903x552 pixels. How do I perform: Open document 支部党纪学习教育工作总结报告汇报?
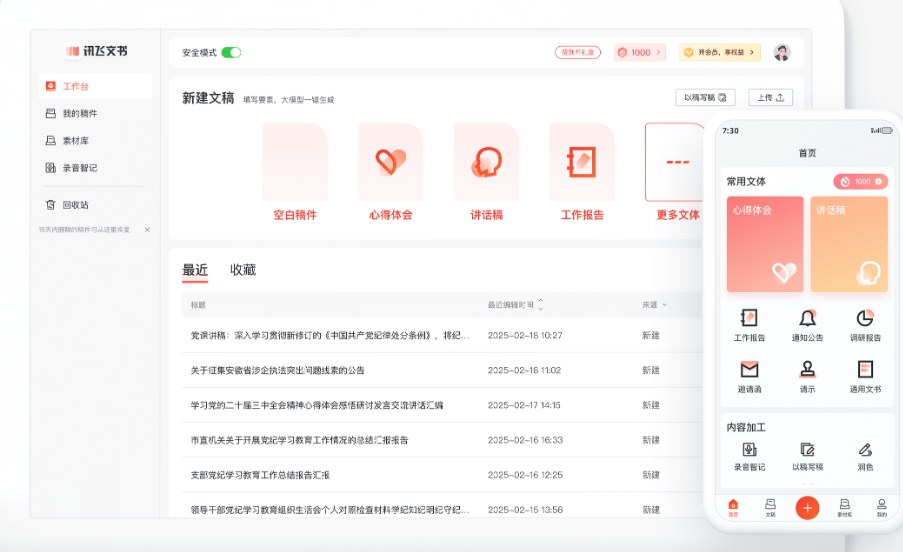click(260, 475)
